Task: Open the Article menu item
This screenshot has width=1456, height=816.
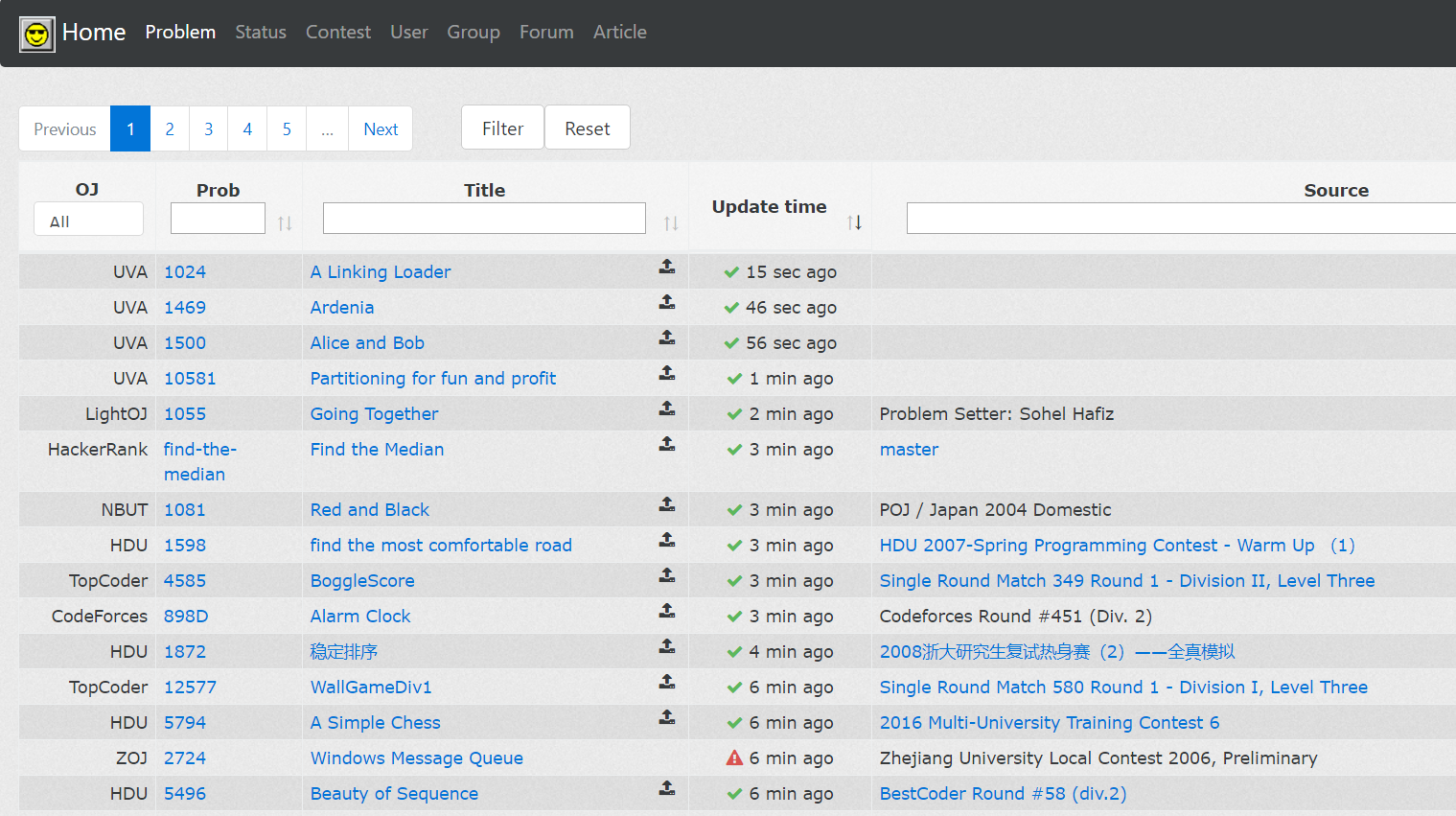Action: pos(620,32)
